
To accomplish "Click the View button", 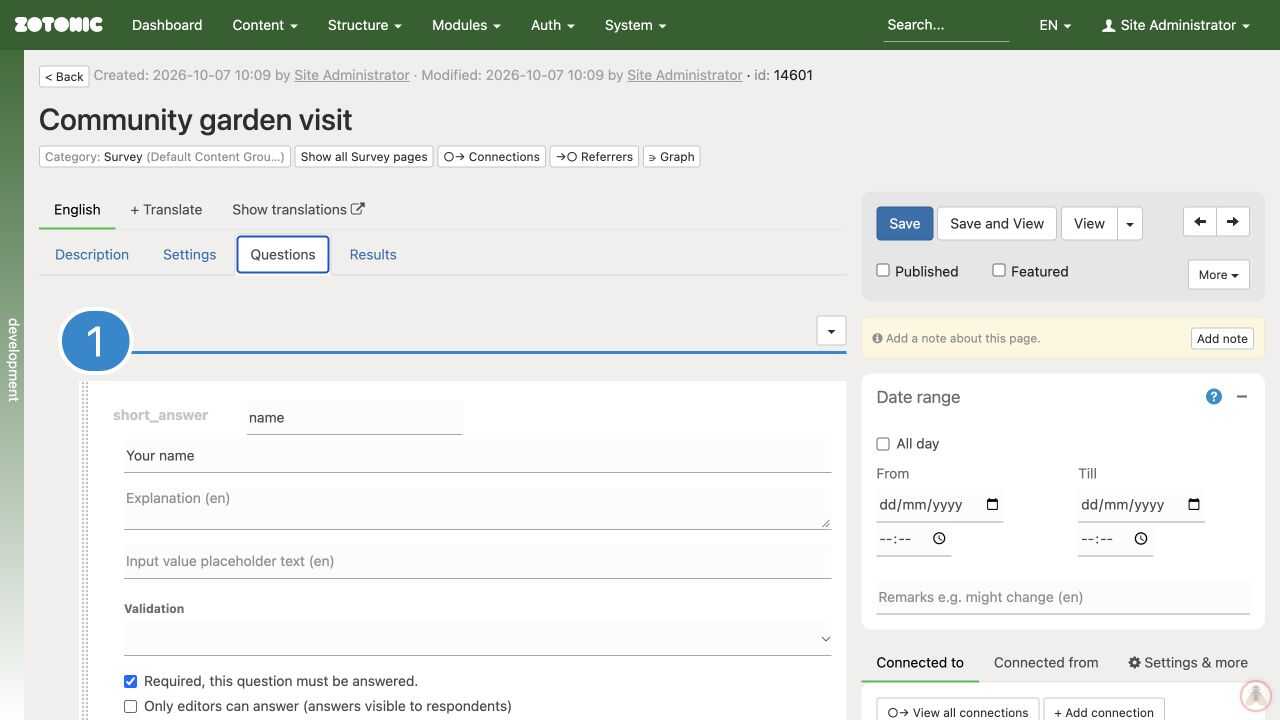I will click(1089, 223).
